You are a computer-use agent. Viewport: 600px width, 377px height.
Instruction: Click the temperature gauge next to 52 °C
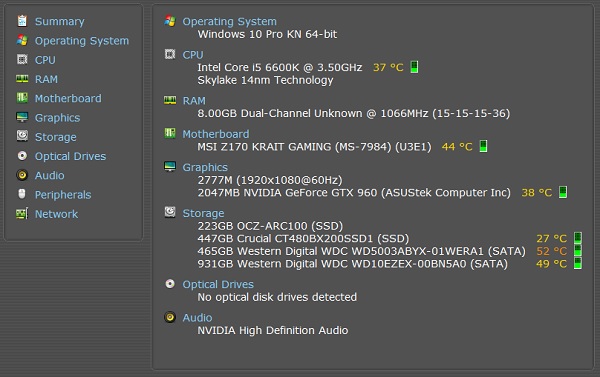(x=578, y=251)
